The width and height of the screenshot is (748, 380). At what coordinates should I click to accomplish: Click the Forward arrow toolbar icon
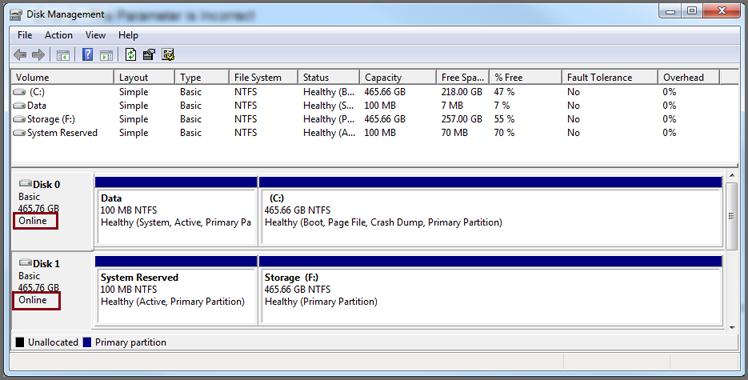(38, 55)
